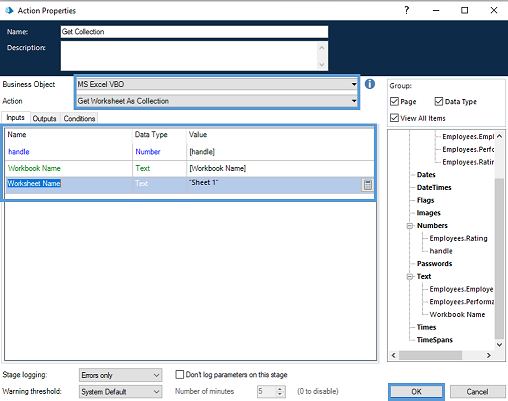Select the handle input row name
This screenshot has width=508, height=401.
[x=19, y=152]
